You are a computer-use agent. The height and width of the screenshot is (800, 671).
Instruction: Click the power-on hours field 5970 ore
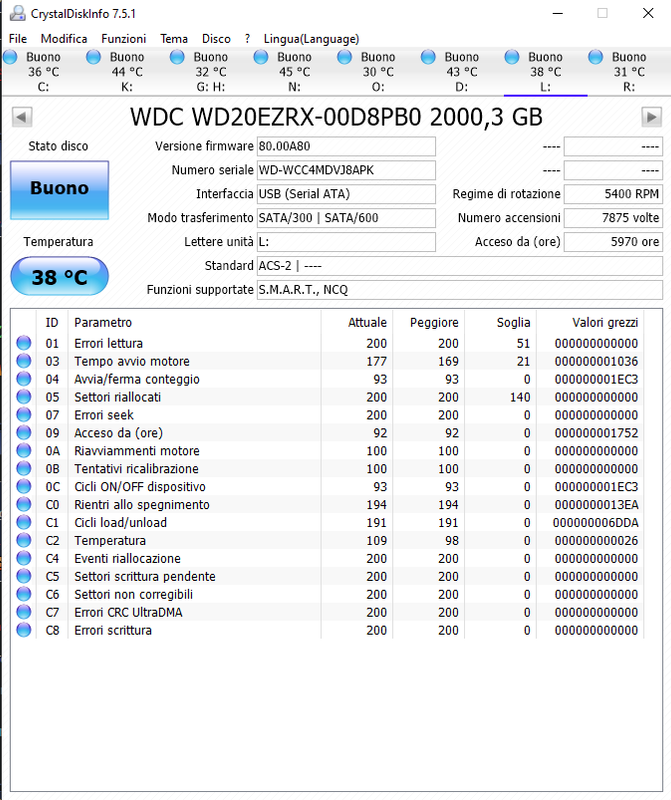pyautogui.click(x=613, y=242)
